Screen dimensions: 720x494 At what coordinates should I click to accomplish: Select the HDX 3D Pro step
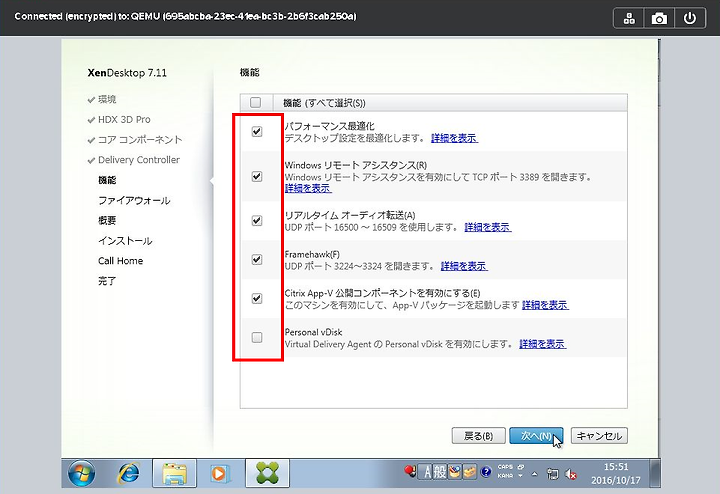(124, 119)
